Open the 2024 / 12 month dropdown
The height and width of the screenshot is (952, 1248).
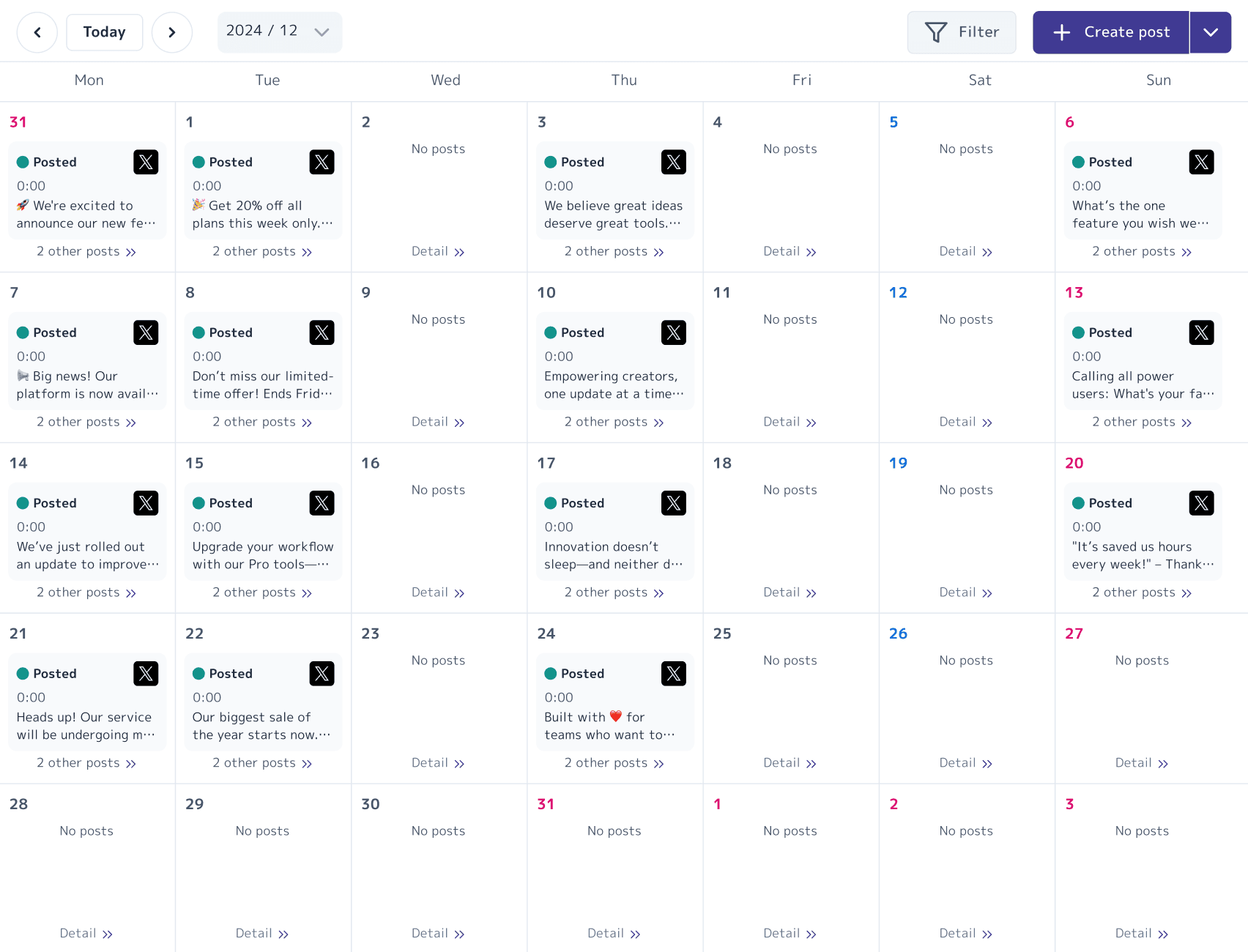pos(280,31)
